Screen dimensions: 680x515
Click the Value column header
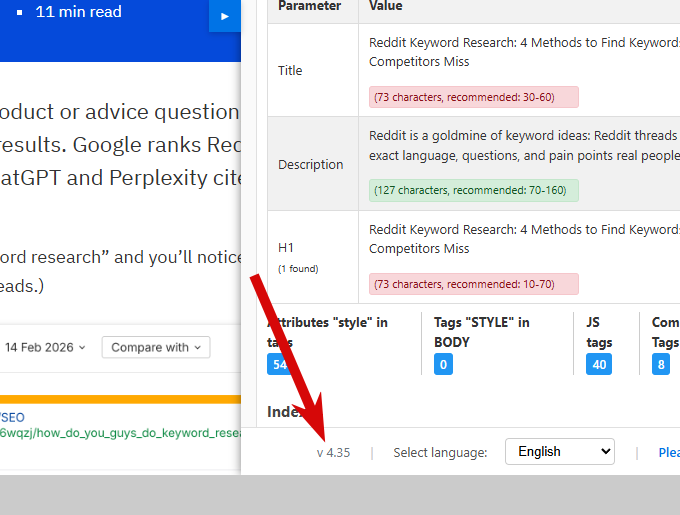386,6
